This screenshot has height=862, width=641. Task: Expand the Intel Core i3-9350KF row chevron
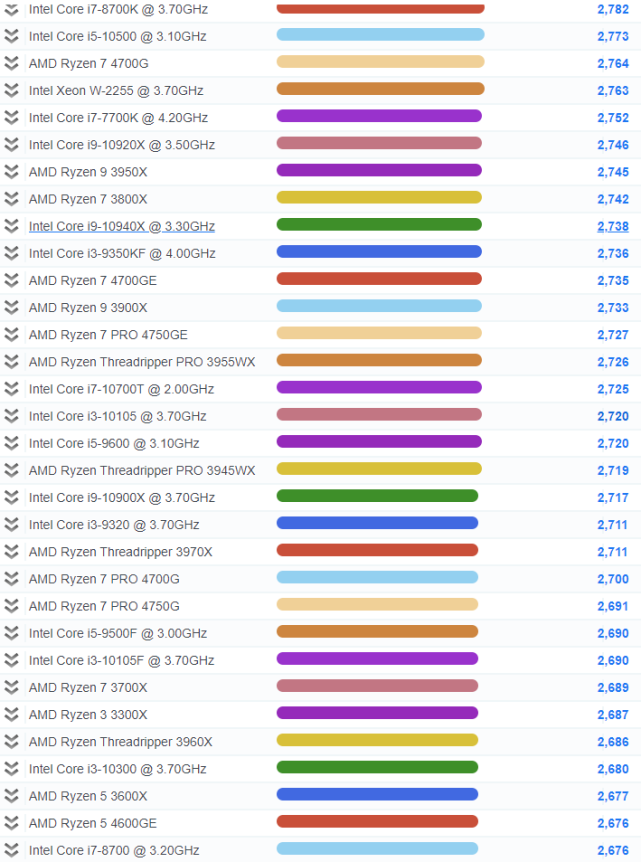point(12,253)
